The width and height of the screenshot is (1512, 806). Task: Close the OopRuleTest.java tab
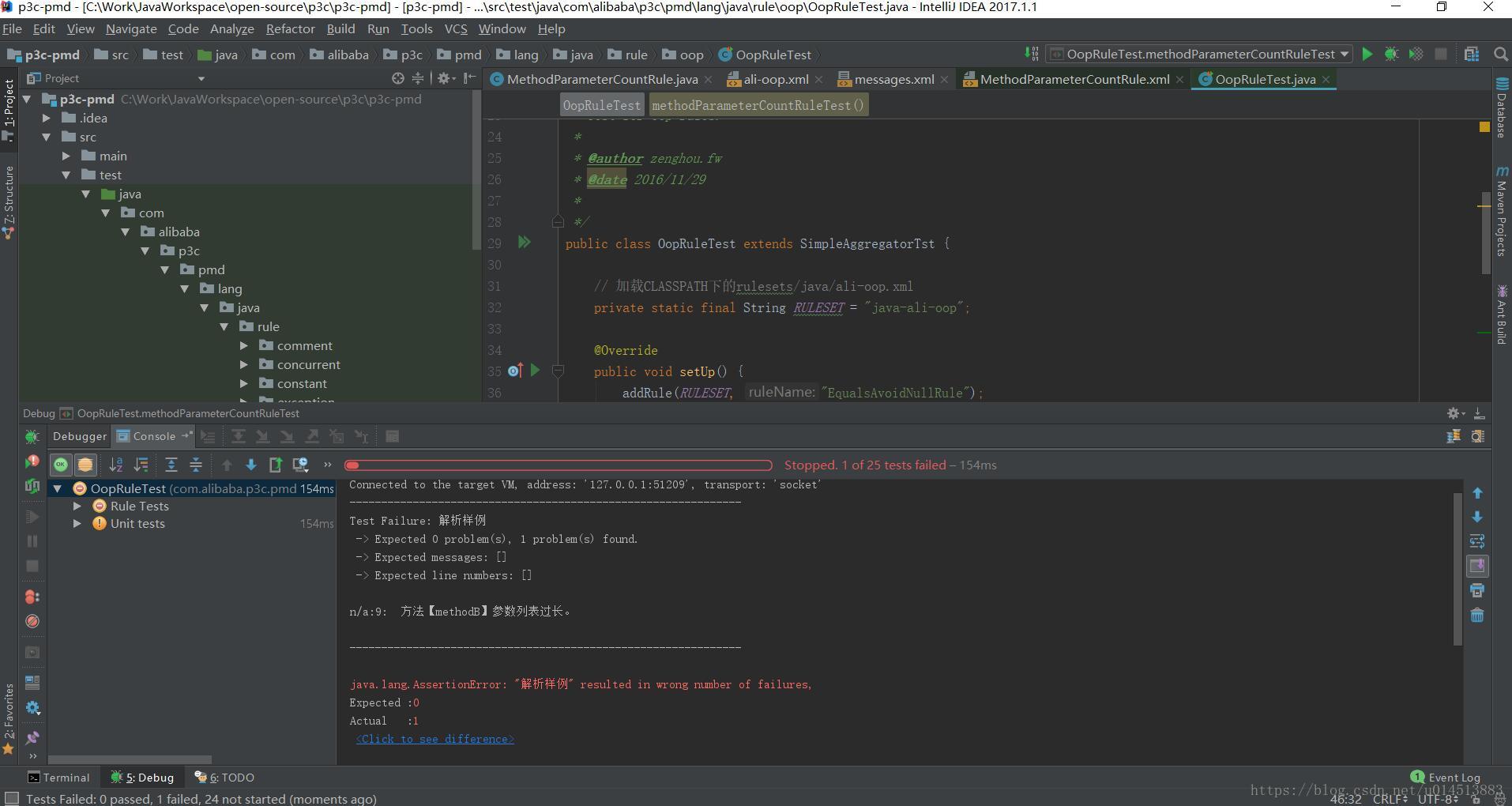pos(1326,79)
